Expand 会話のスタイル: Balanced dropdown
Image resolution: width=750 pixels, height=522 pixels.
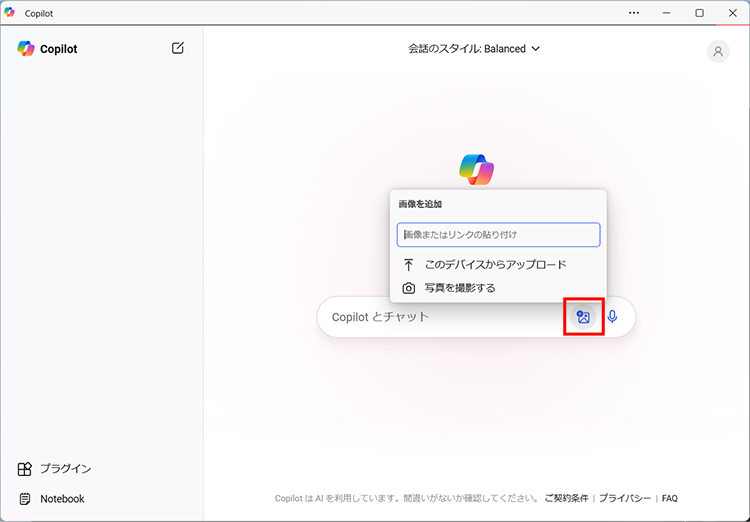[x=474, y=49]
